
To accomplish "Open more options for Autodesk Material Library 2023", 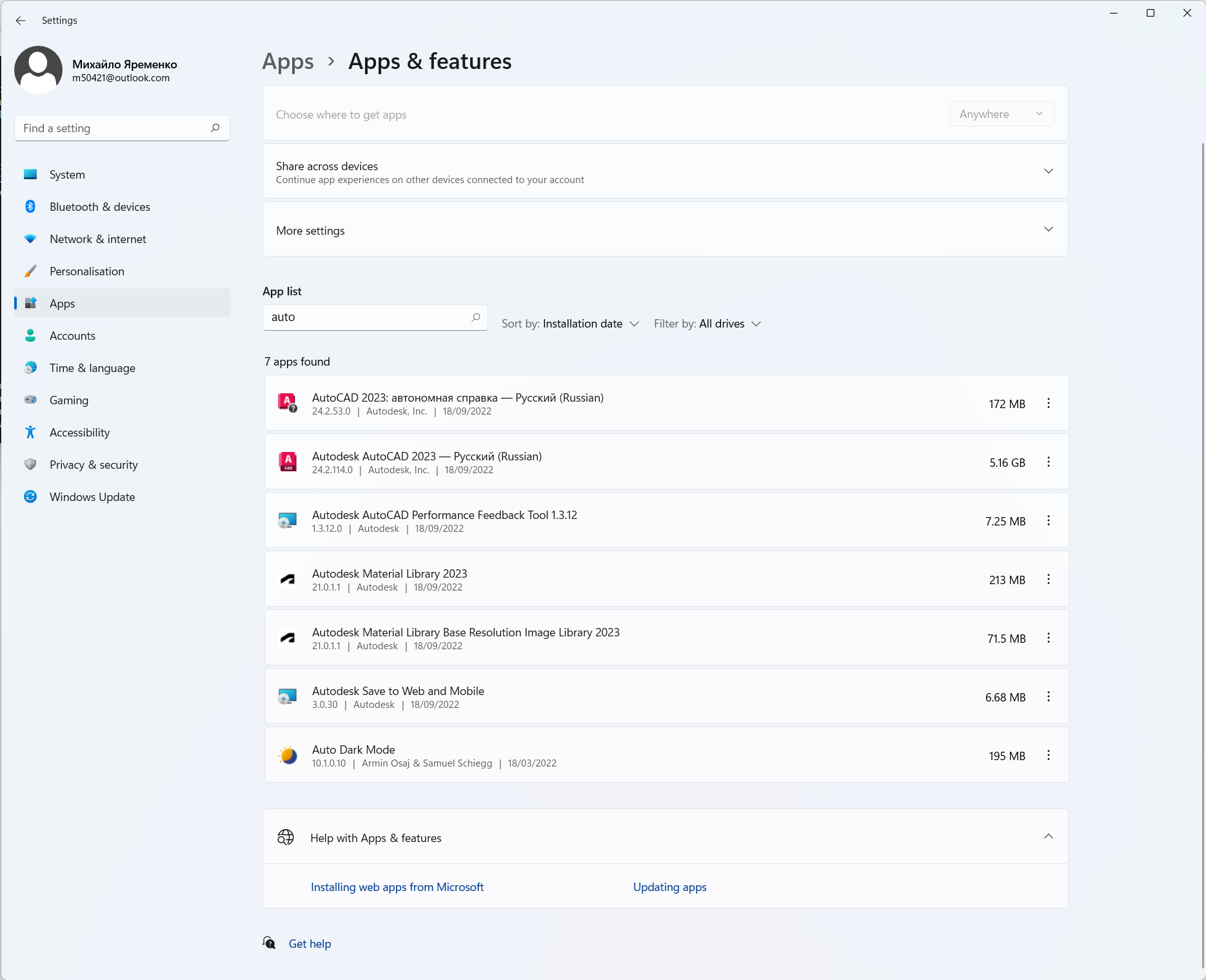I will pos(1049,580).
